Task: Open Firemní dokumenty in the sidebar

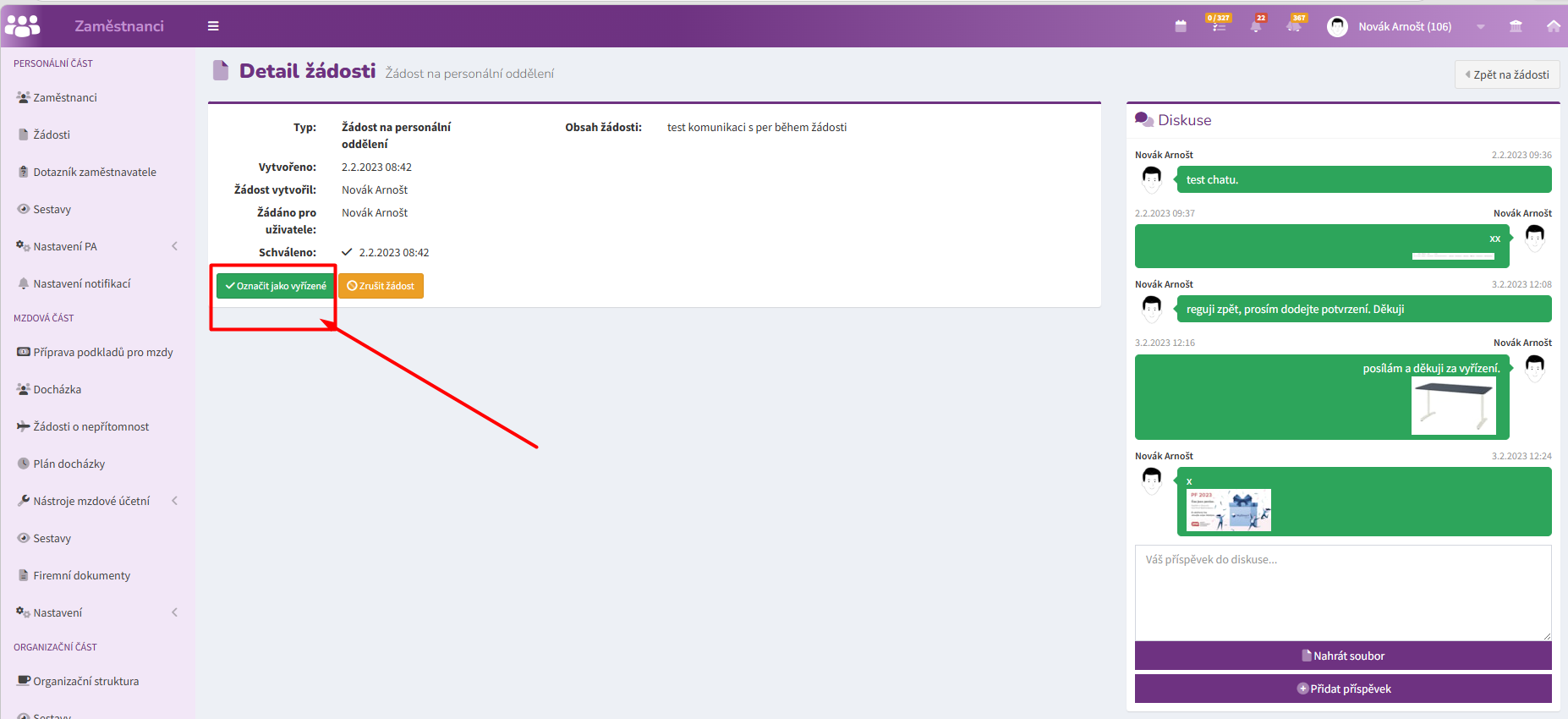Action: [x=82, y=575]
